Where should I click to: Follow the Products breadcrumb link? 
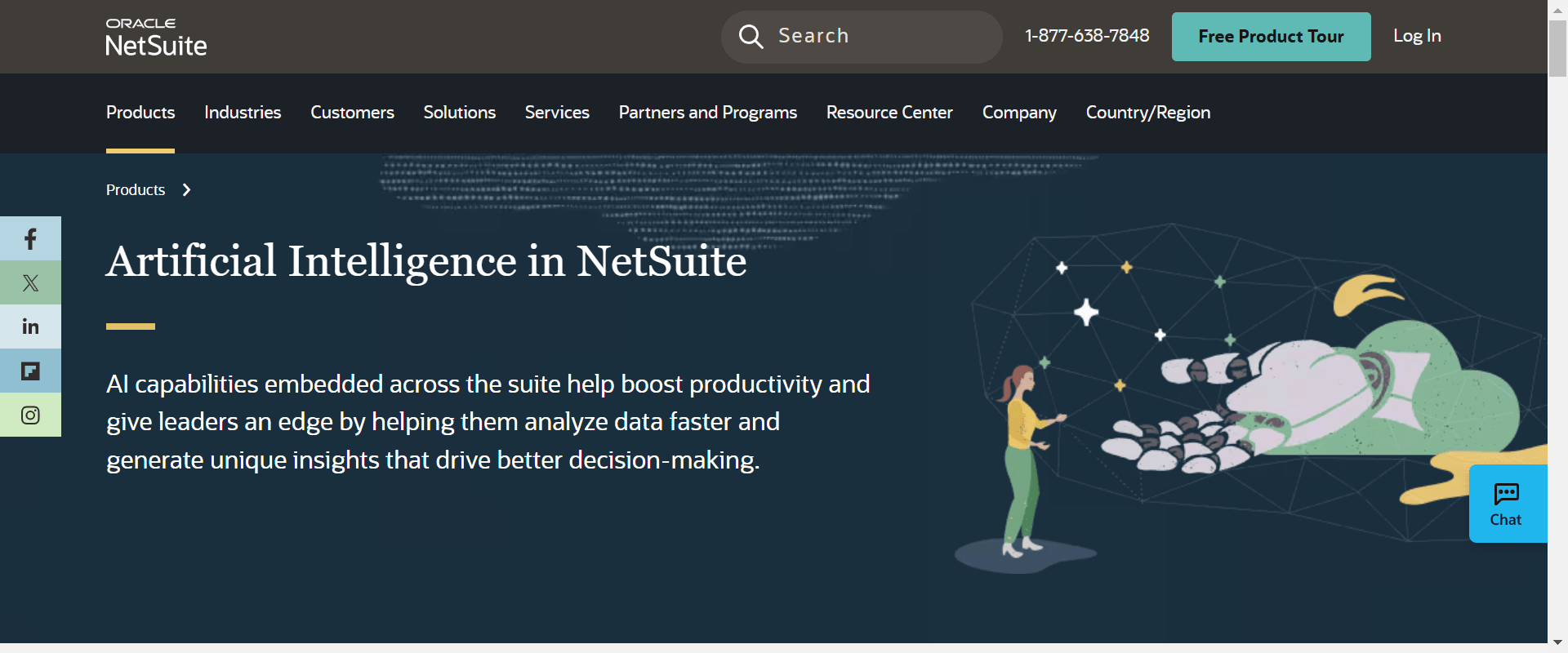136,190
